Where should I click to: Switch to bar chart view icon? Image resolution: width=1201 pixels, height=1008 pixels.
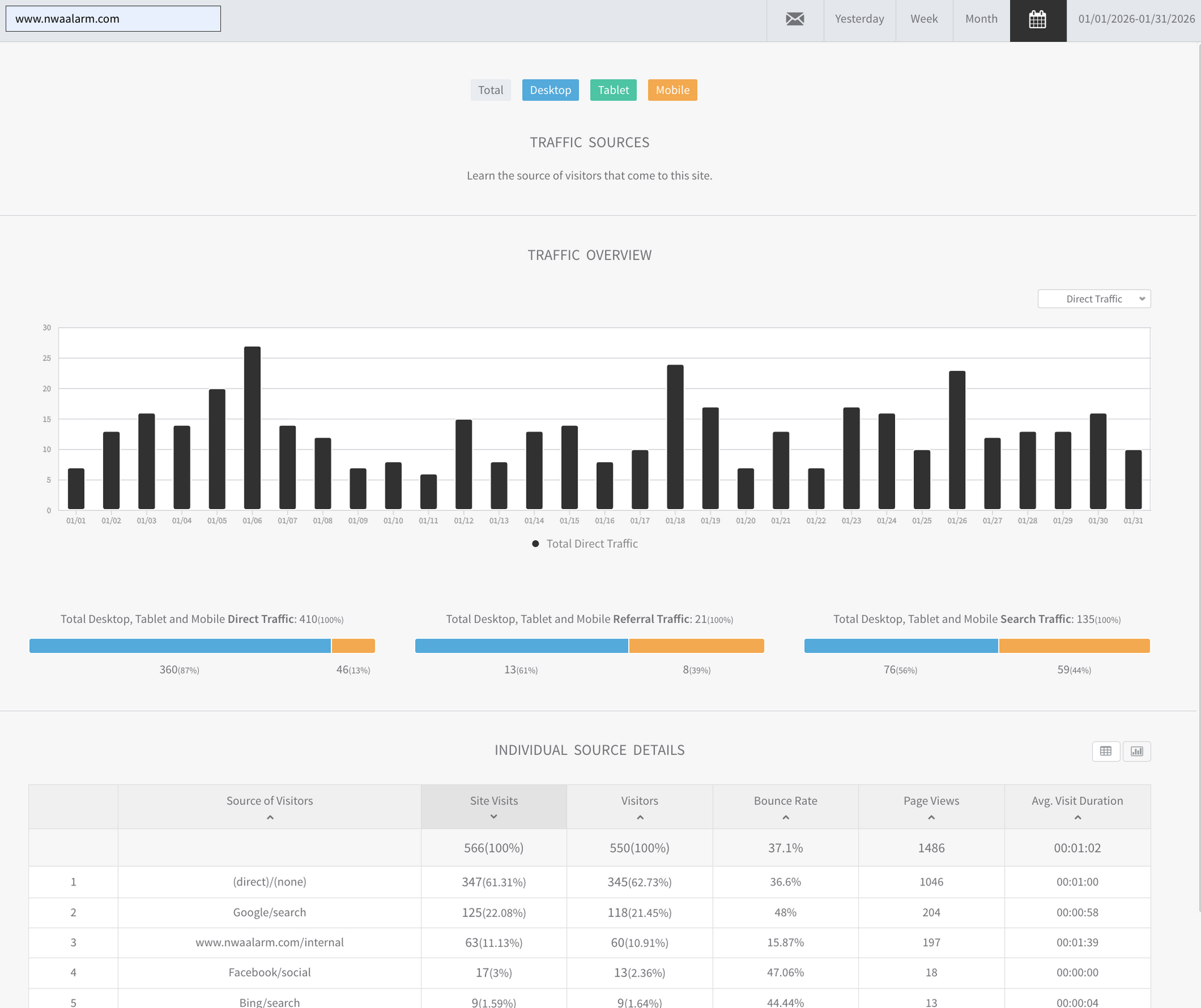tap(1137, 751)
